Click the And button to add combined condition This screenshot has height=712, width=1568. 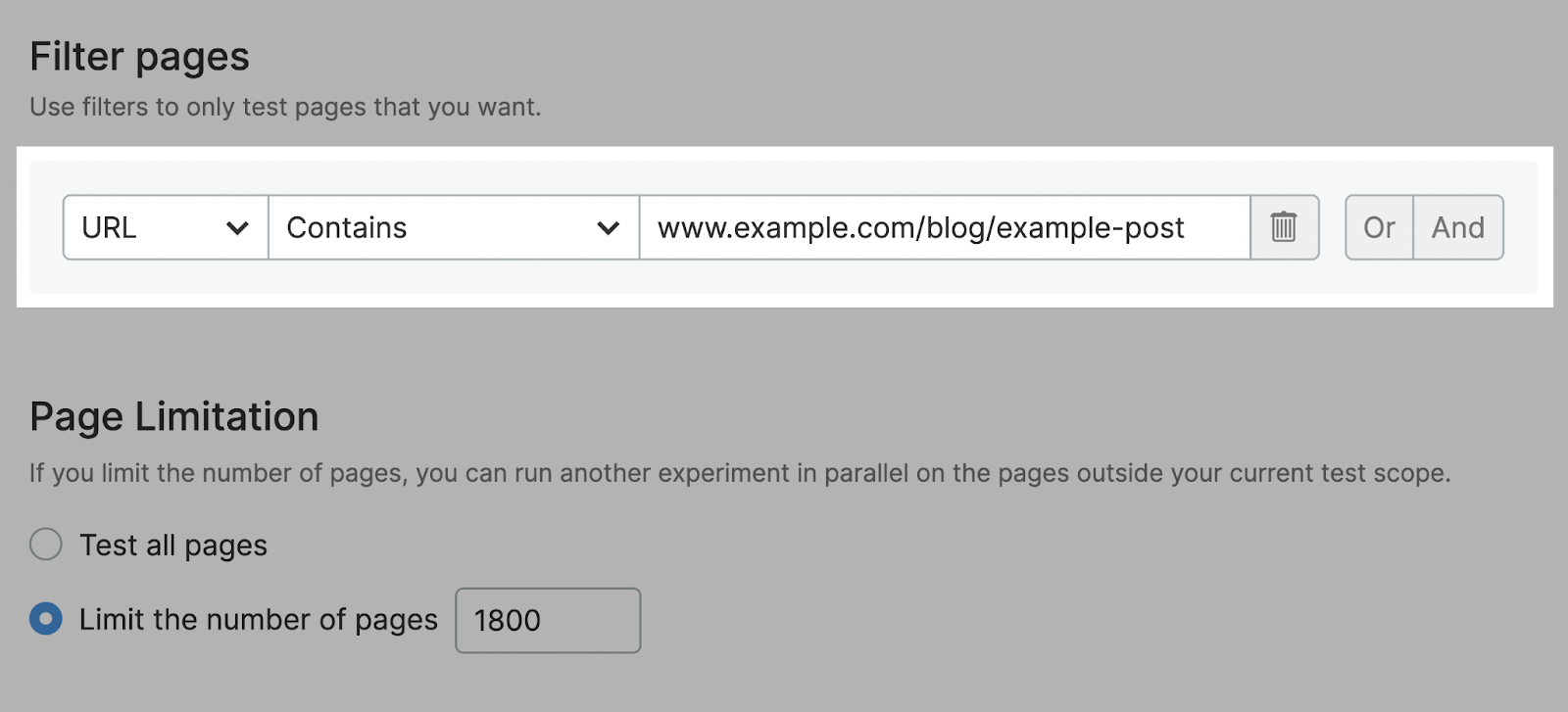(1457, 227)
